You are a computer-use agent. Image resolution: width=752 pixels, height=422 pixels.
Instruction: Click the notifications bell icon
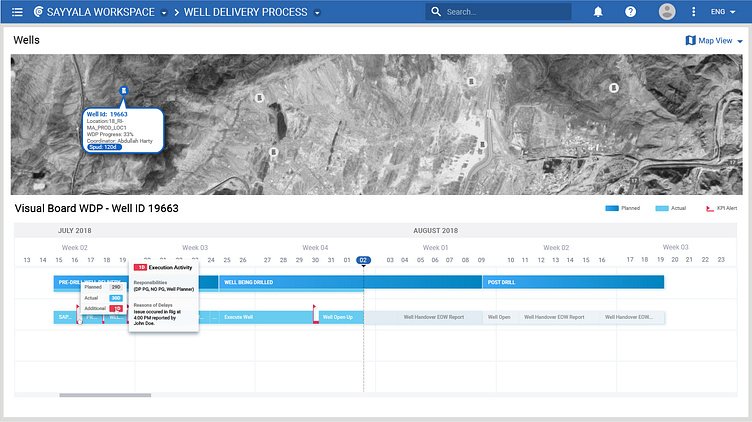coord(598,12)
